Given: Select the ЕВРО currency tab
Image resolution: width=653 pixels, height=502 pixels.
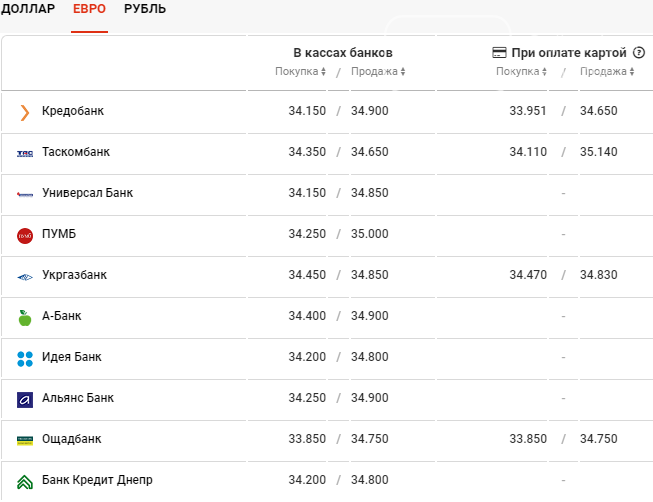Looking at the screenshot, I should click(x=89, y=9).
